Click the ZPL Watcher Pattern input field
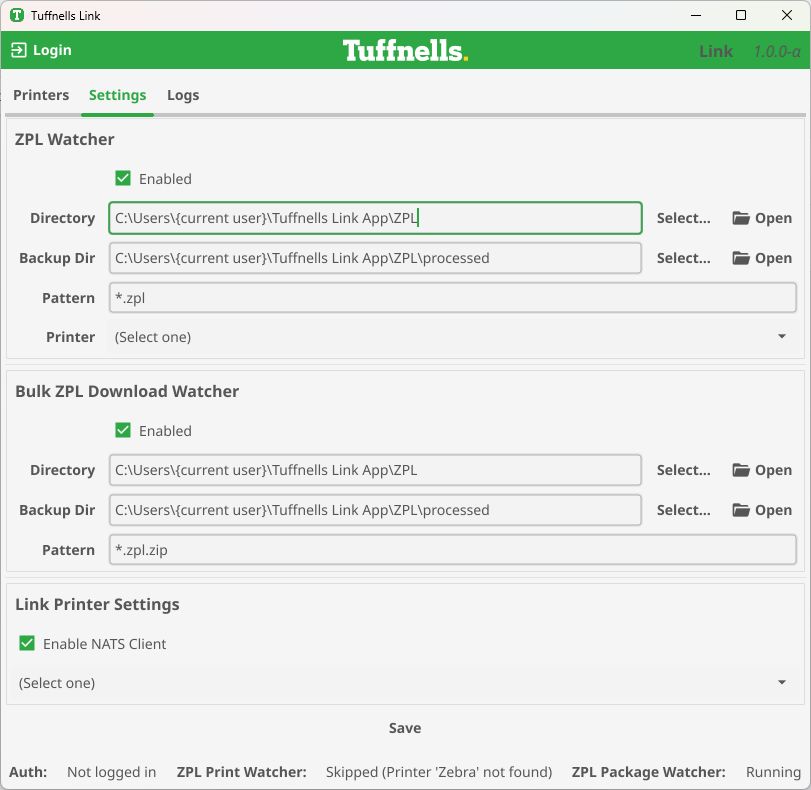 click(x=452, y=298)
